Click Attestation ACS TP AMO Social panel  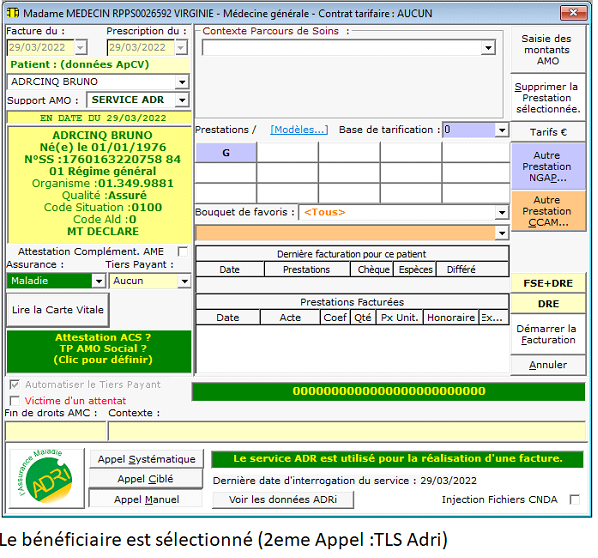99,351
